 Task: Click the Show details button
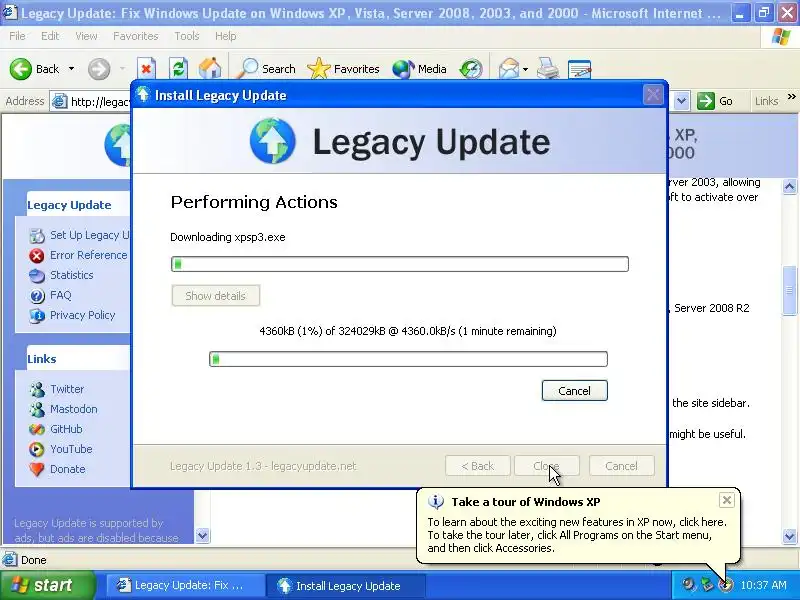215,296
